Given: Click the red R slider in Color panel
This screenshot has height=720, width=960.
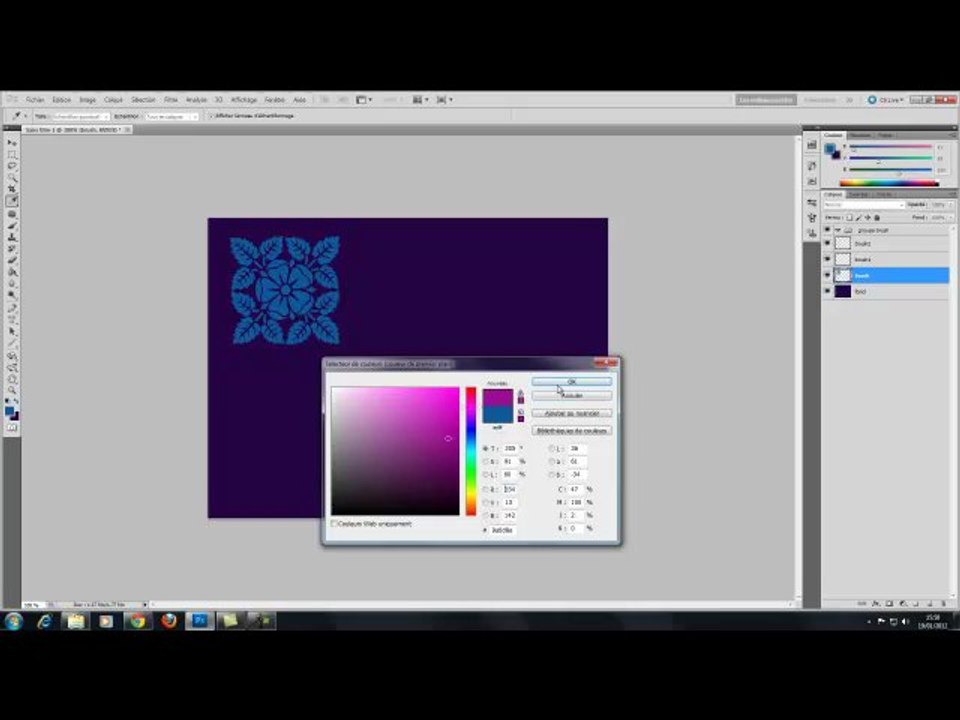Looking at the screenshot, I should pyautogui.click(x=891, y=147).
